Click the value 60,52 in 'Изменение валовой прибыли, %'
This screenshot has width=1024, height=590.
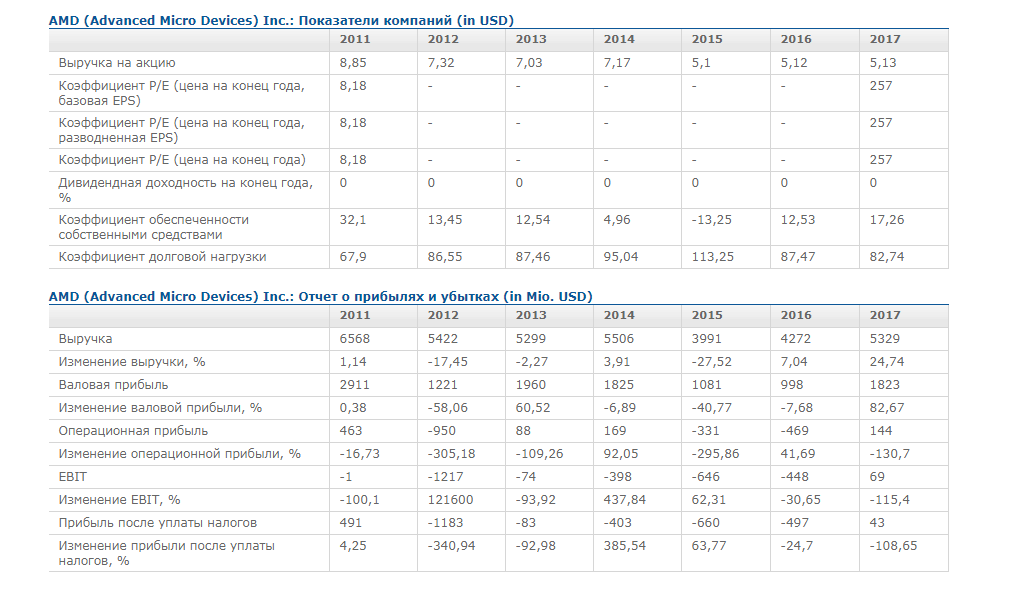coord(533,408)
